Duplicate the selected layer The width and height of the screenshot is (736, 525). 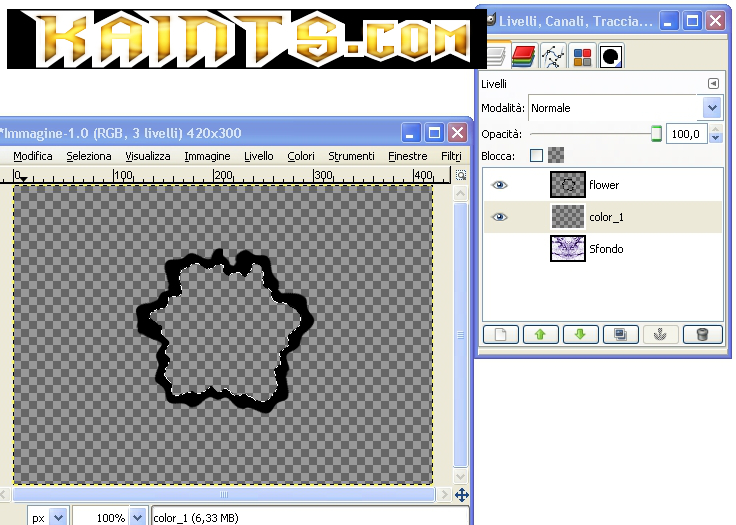point(621,335)
